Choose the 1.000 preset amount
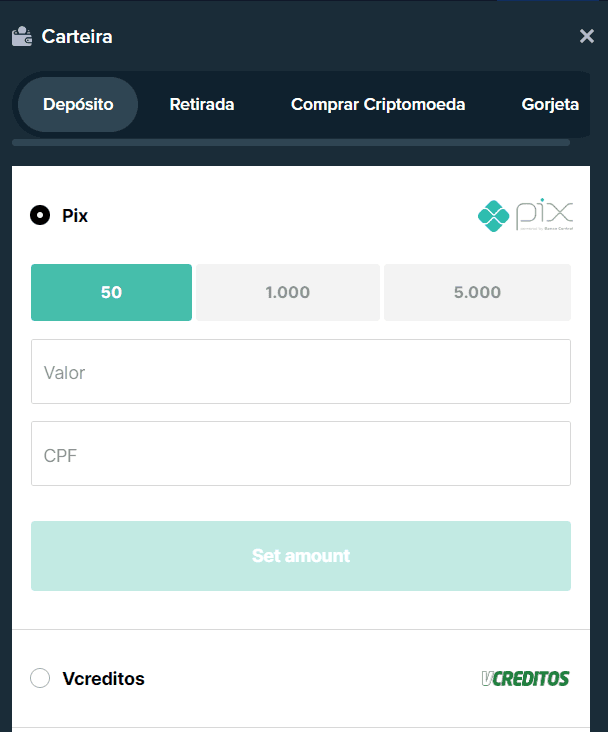The width and height of the screenshot is (608, 732). (288, 292)
